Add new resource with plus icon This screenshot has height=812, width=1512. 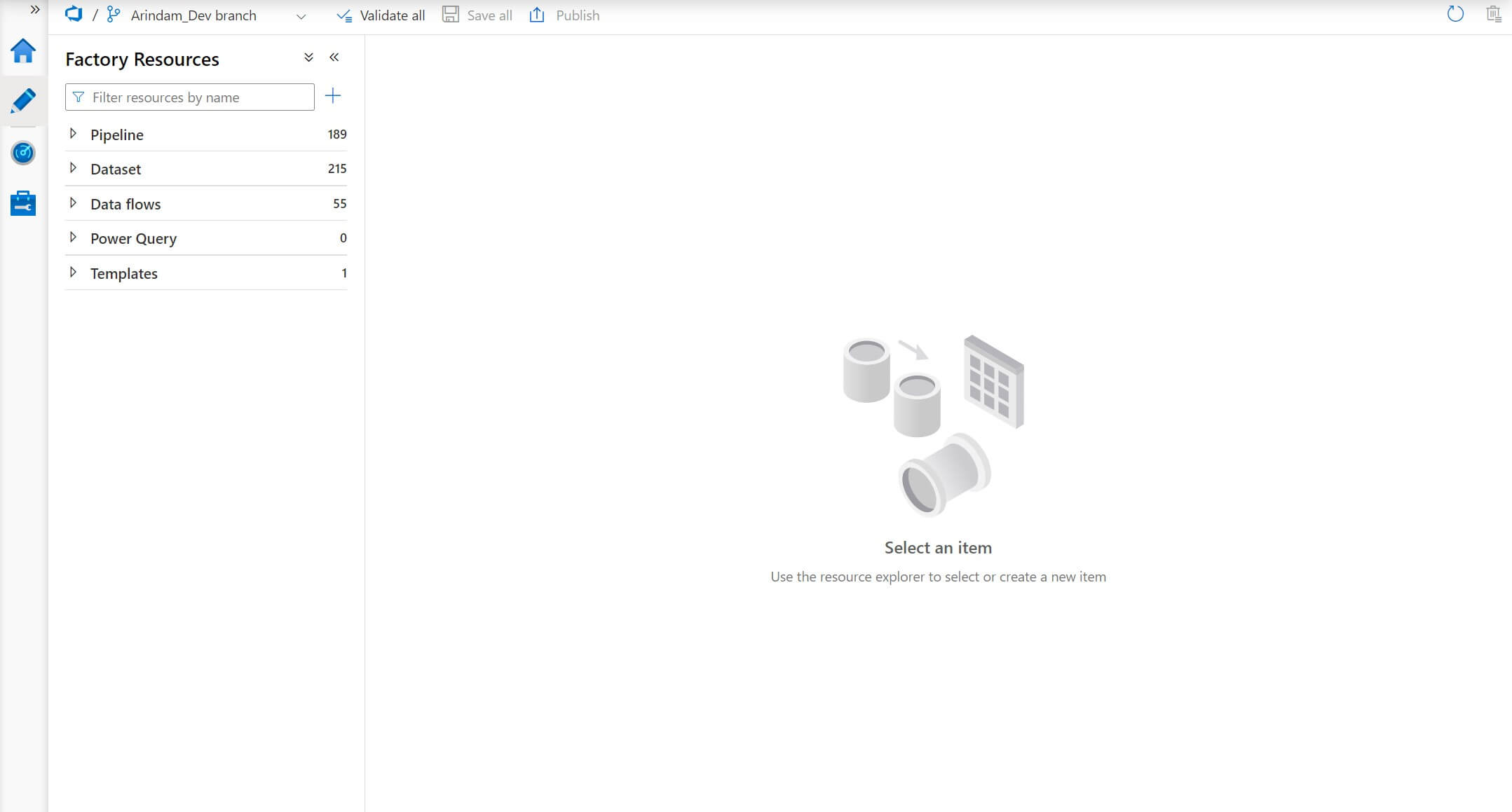pyautogui.click(x=333, y=96)
